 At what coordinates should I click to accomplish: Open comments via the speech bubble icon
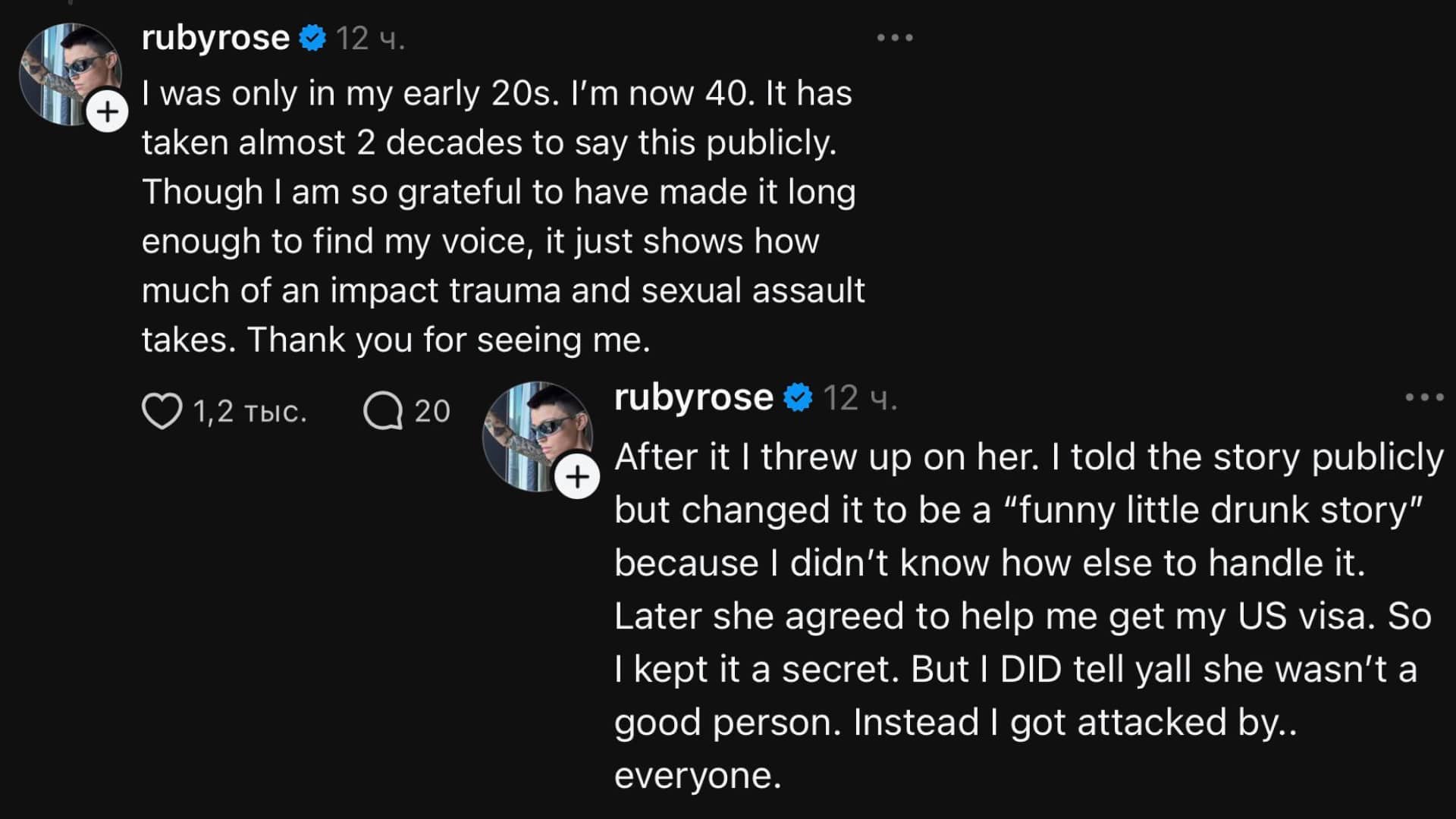382,412
